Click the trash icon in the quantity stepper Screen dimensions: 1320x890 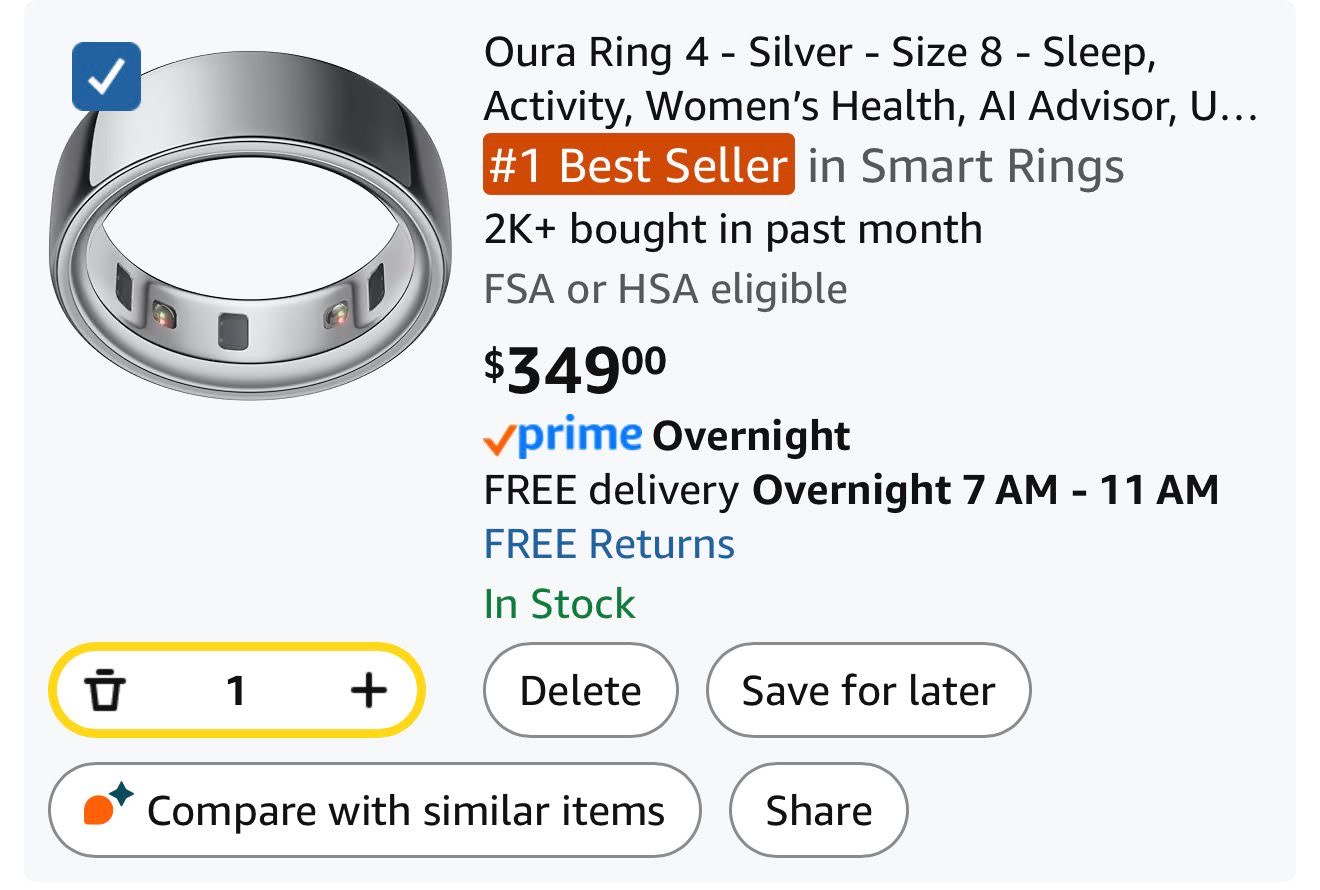click(104, 690)
